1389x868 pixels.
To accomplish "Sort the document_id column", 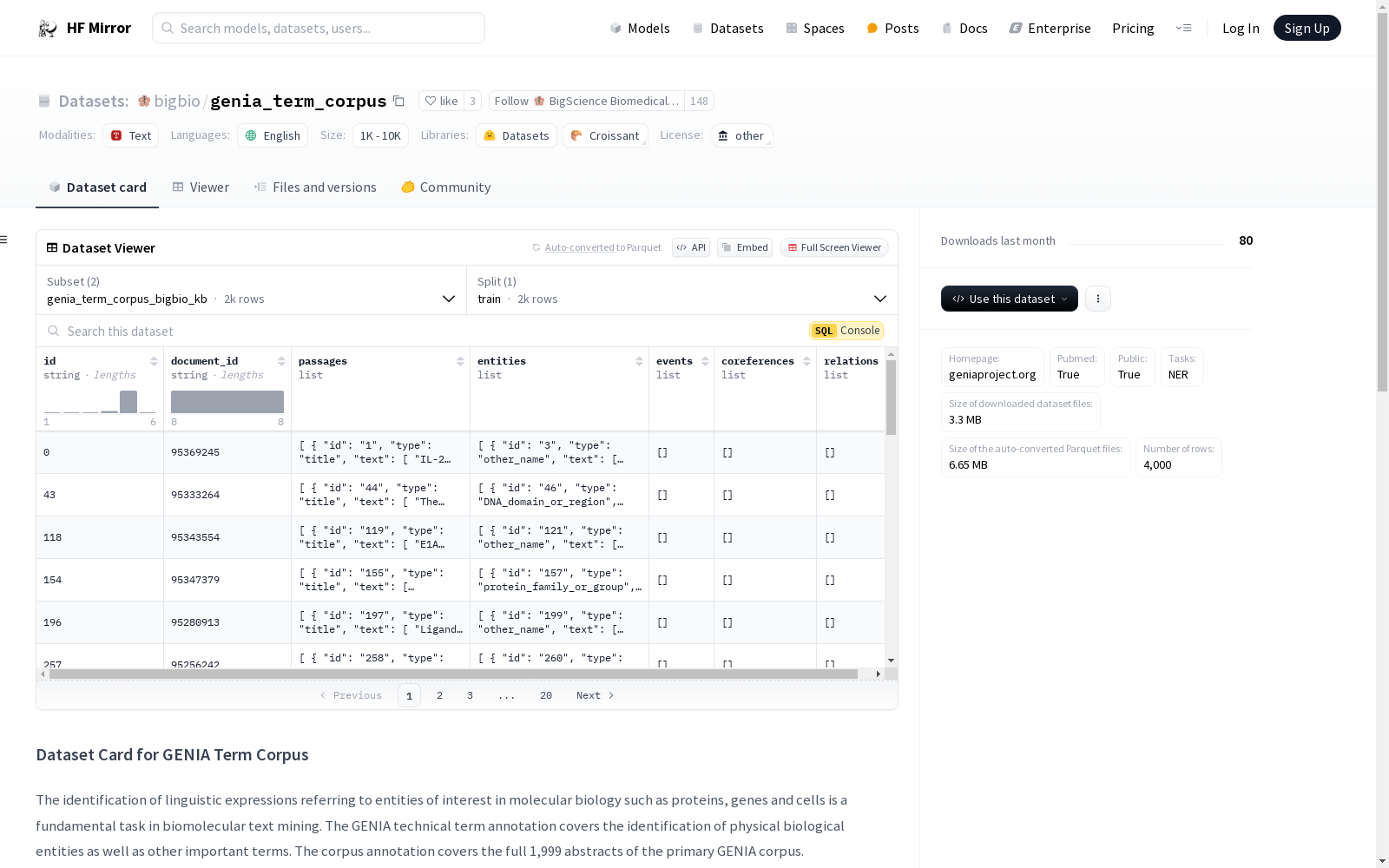I will pyautogui.click(x=281, y=361).
